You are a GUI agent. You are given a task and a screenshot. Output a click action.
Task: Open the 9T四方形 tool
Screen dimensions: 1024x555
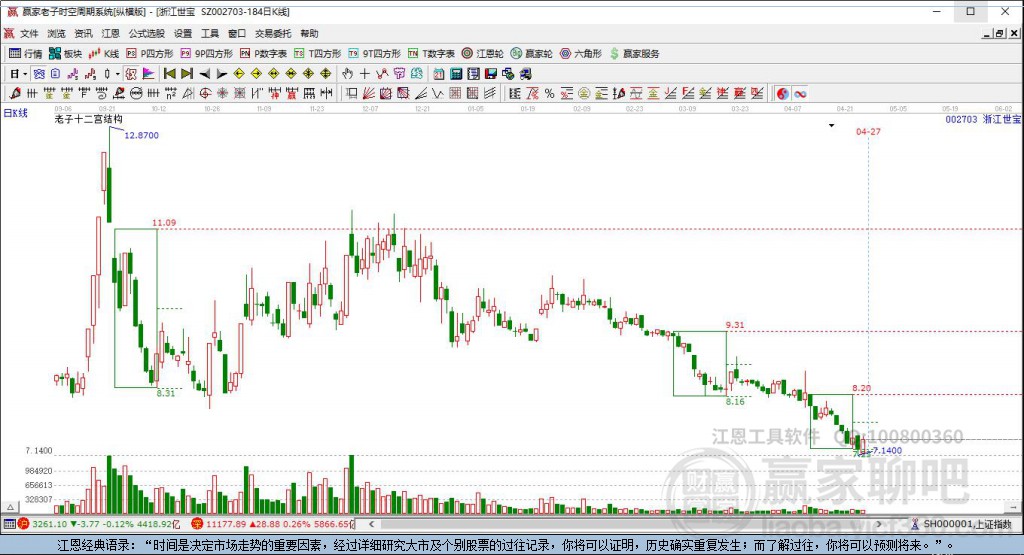(x=374, y=54)
